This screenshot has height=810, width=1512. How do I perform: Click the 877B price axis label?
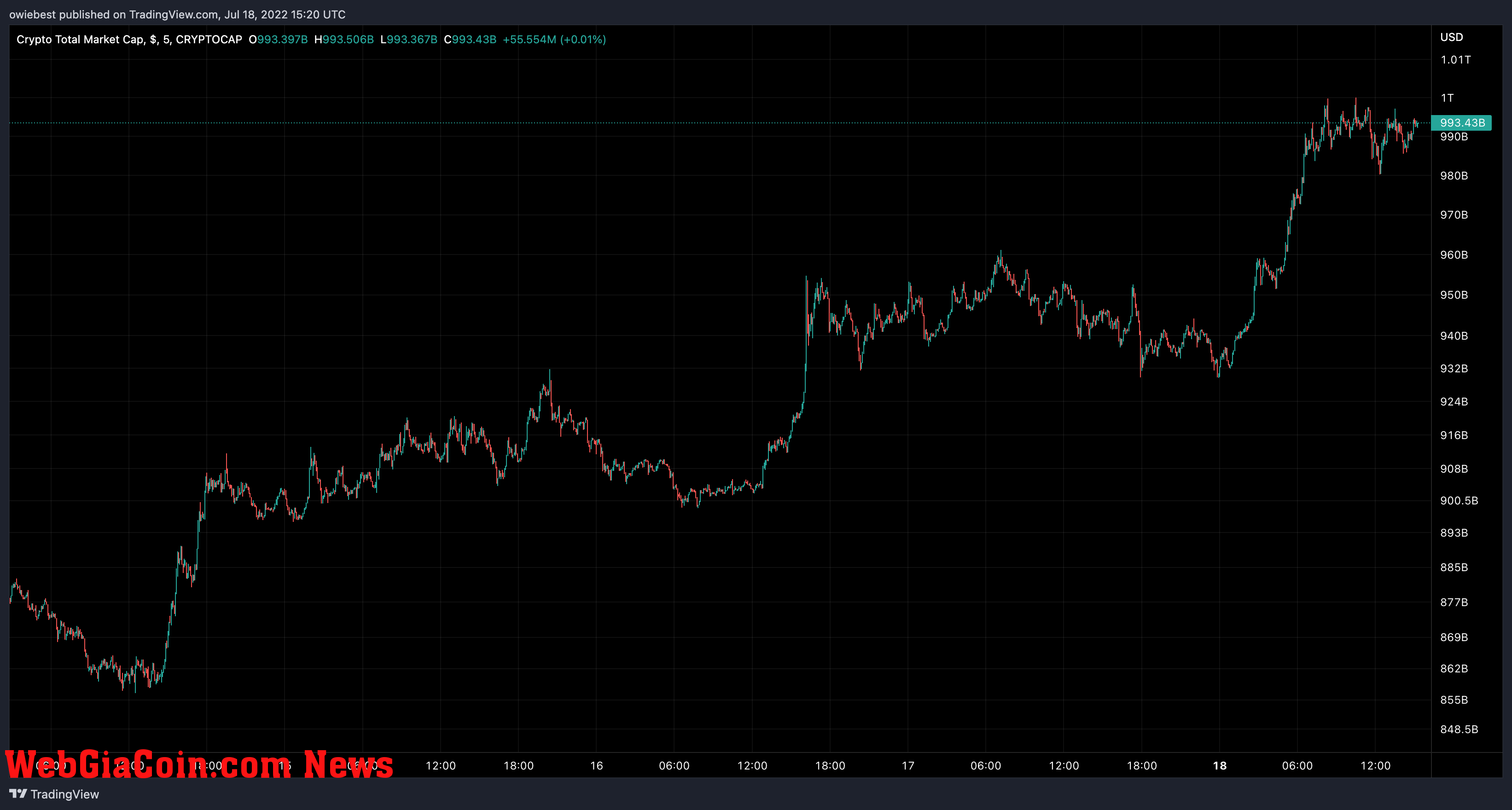pos(1454,602)
